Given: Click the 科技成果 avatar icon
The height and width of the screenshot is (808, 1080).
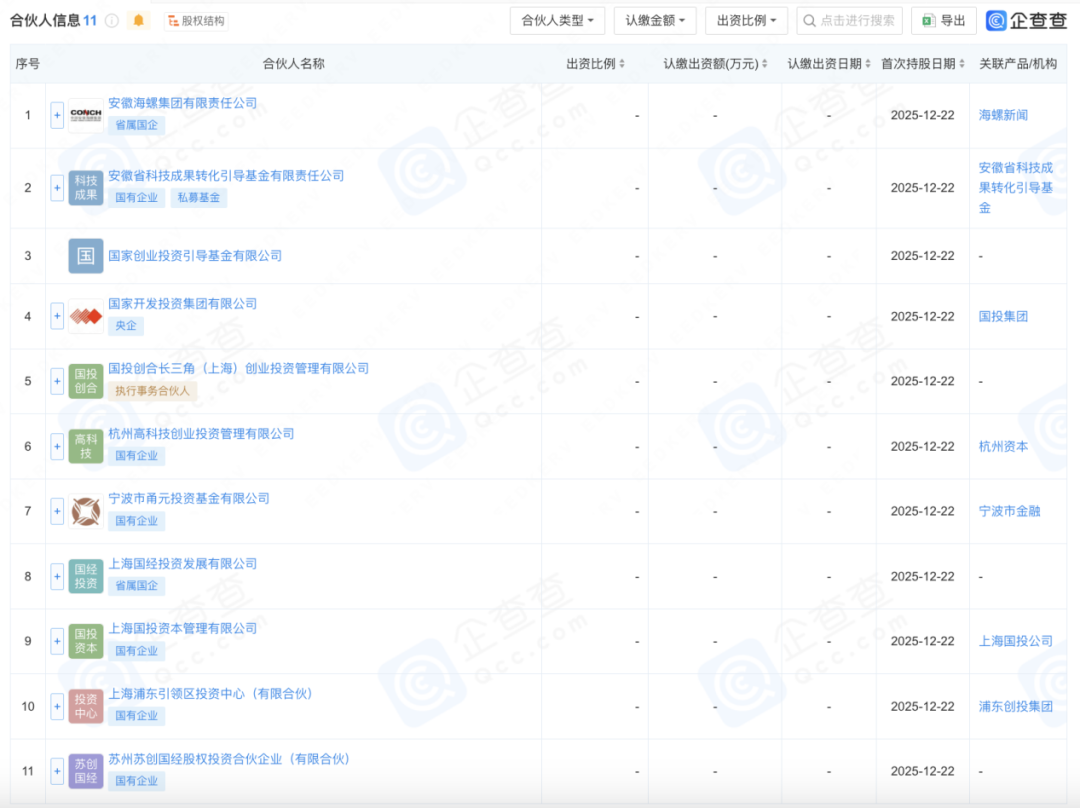Looking at the screenshot, I should (x=85, y=187).
